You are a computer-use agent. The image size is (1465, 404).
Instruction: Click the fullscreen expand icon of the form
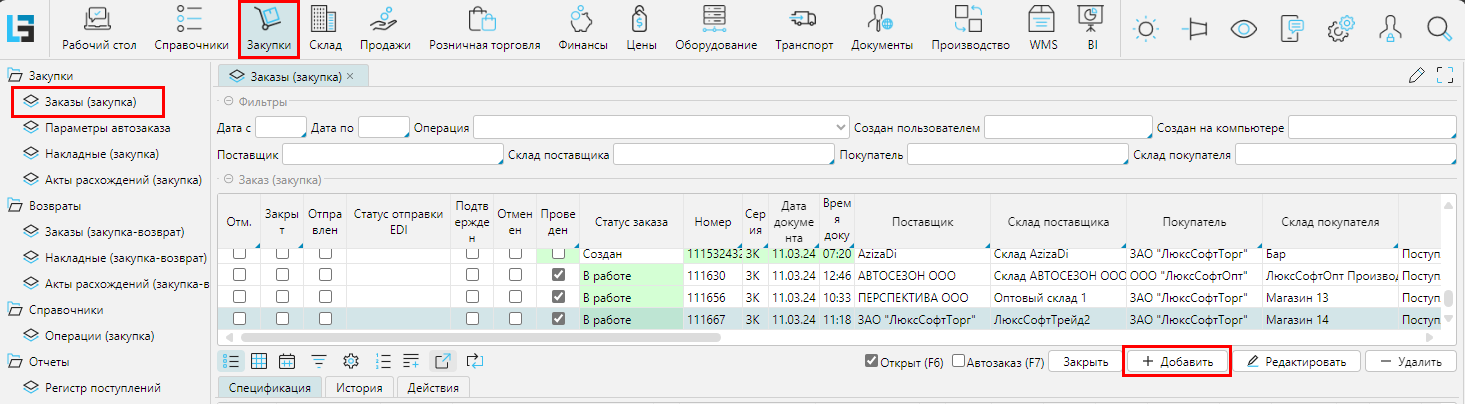point(1444,75)
